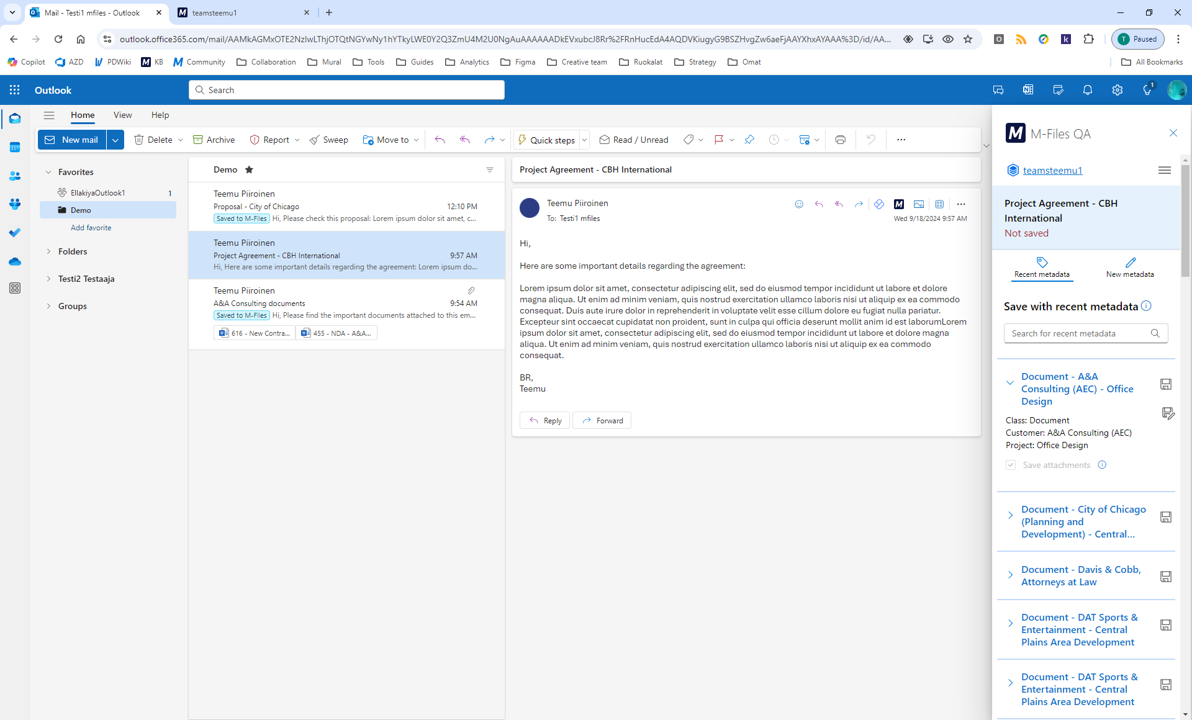
Task: Open the Tips lightbulb icon
Action: pyautogui.click(x=1148, y=90)
